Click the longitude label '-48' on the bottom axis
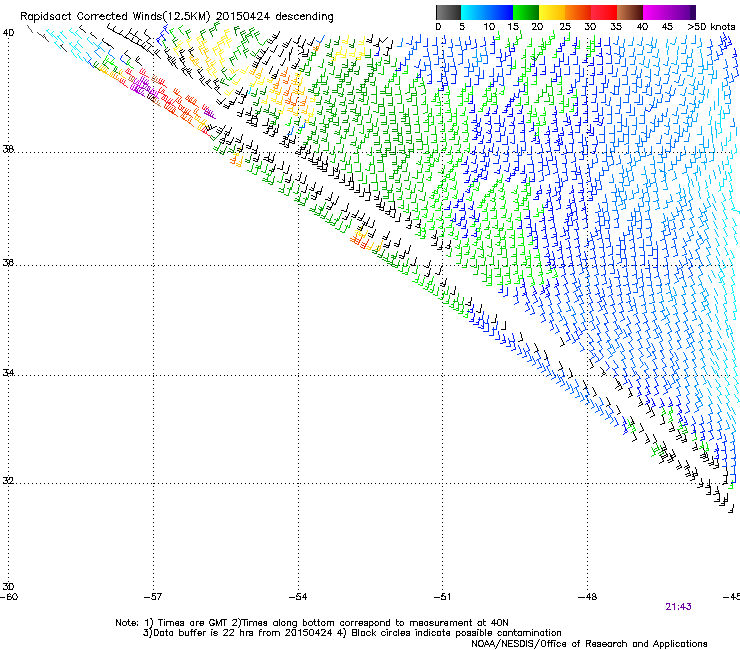Viewport: 740px width, 650px height. [x=587, y=597]
